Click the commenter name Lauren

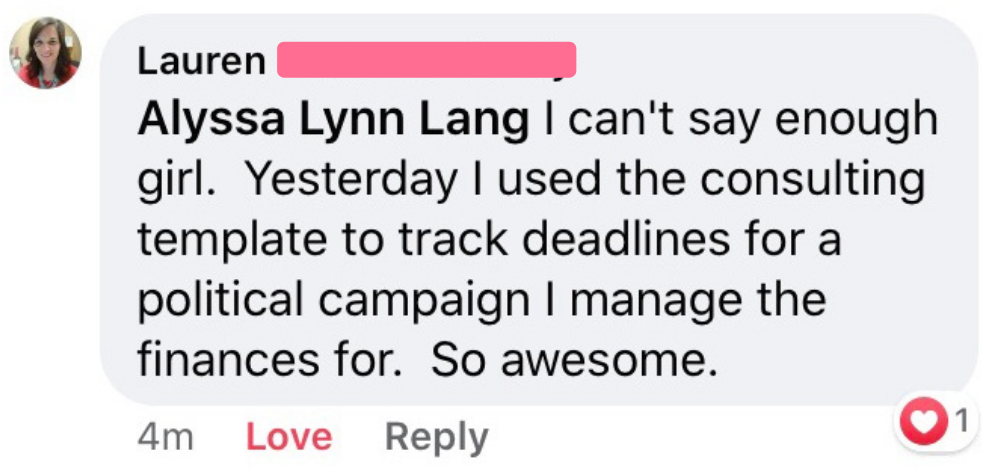200,62
